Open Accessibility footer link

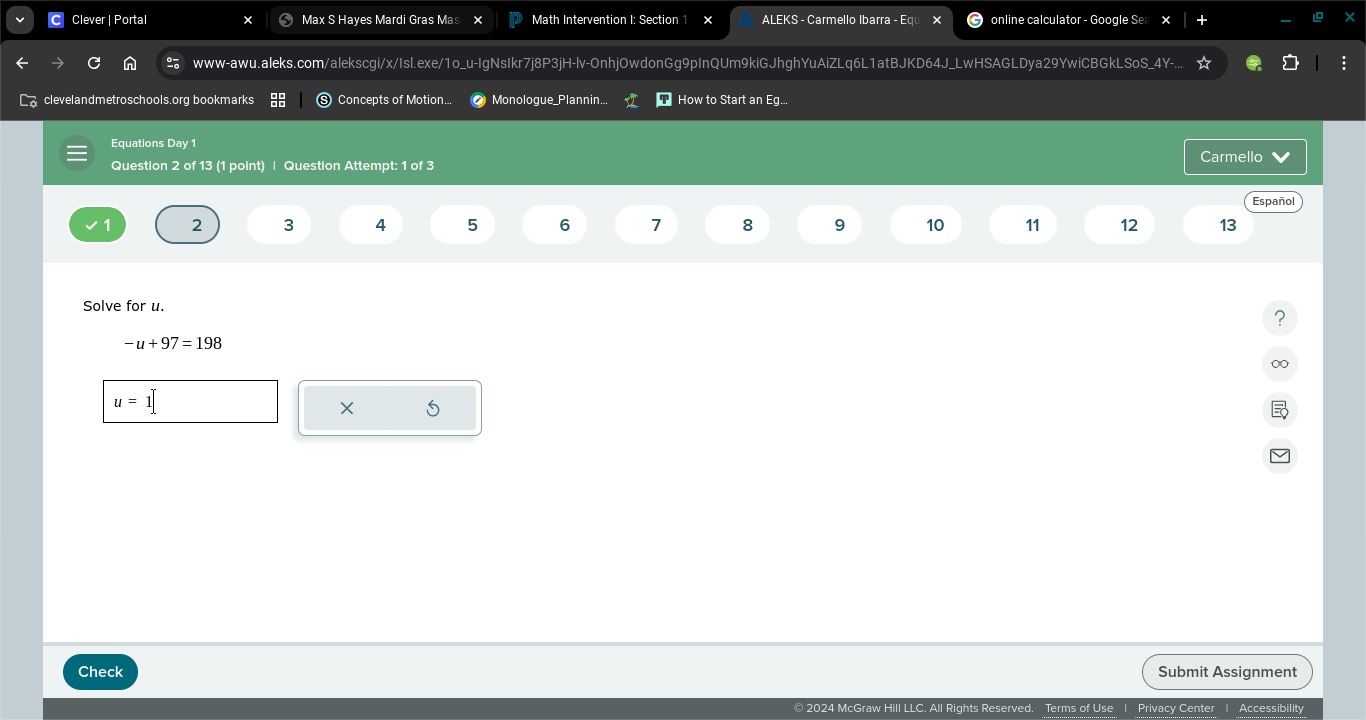point(1271,708)
